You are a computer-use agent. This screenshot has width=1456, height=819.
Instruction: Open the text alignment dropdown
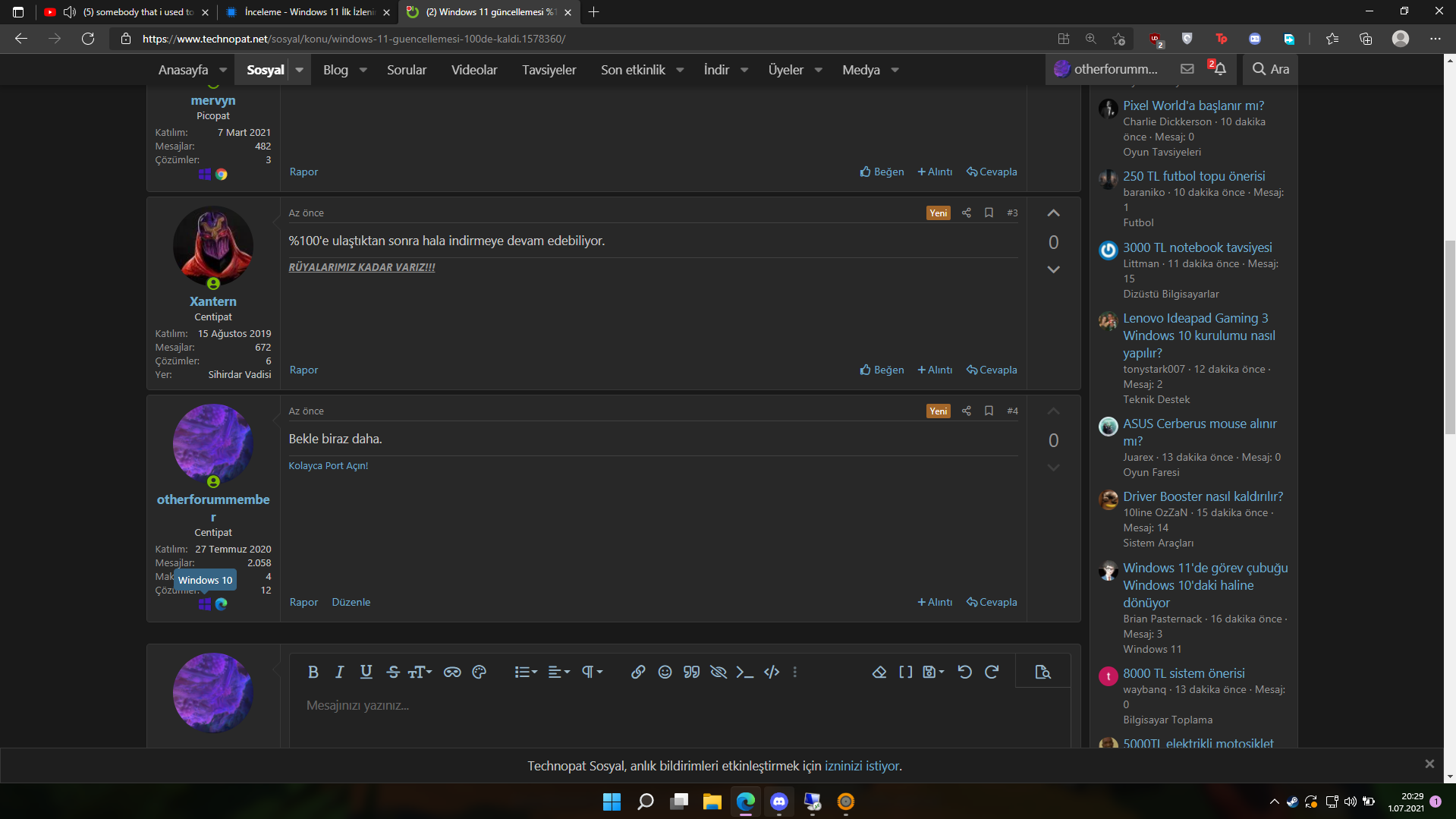click(x=558, y=672)
